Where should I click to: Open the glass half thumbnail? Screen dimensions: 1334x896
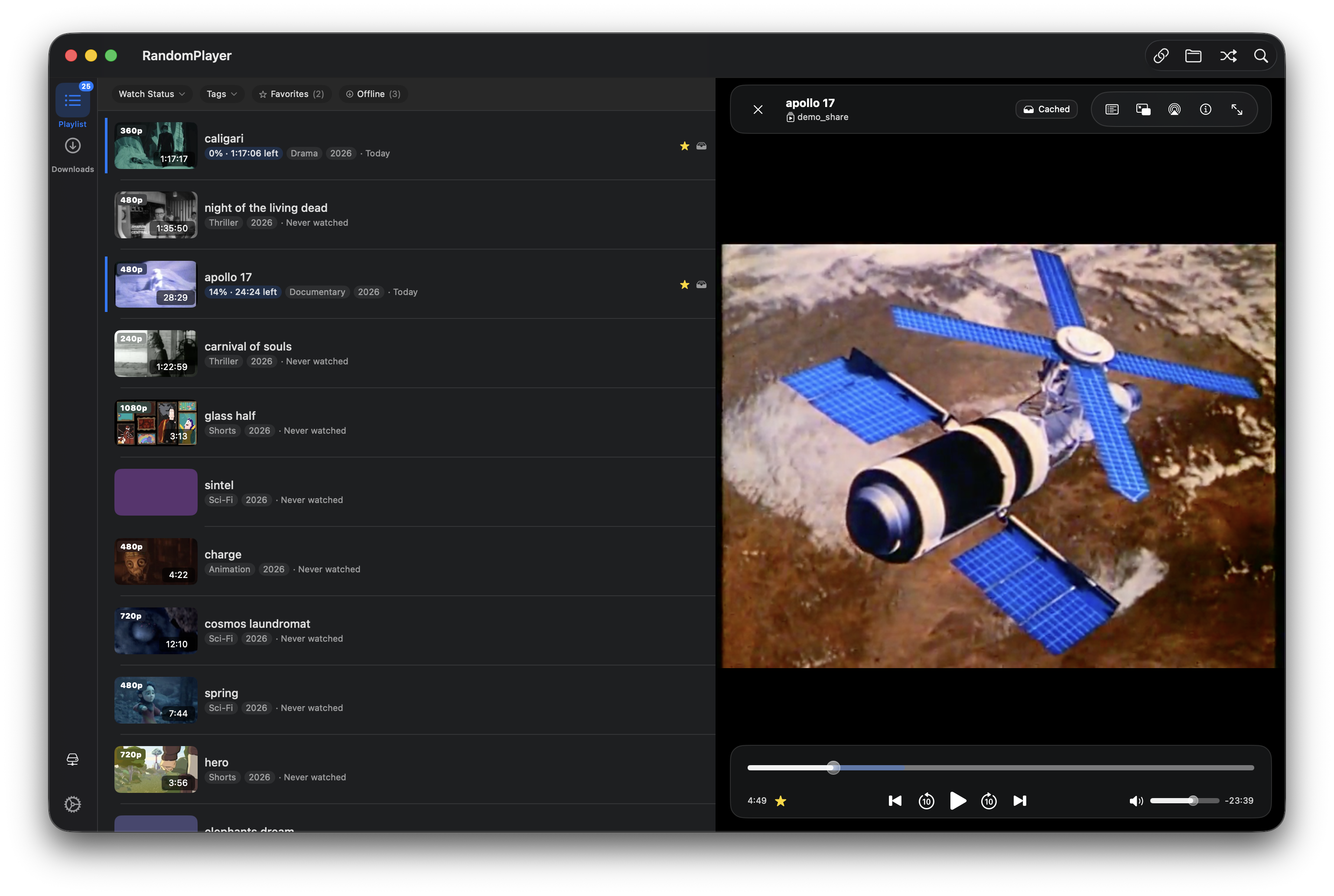tap(156, 423)
